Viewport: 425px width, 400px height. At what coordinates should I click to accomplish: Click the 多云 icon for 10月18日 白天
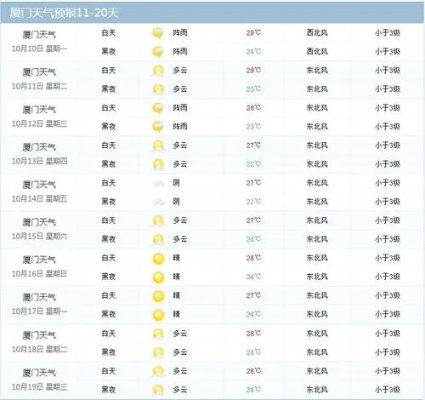(x=158, y=334)
